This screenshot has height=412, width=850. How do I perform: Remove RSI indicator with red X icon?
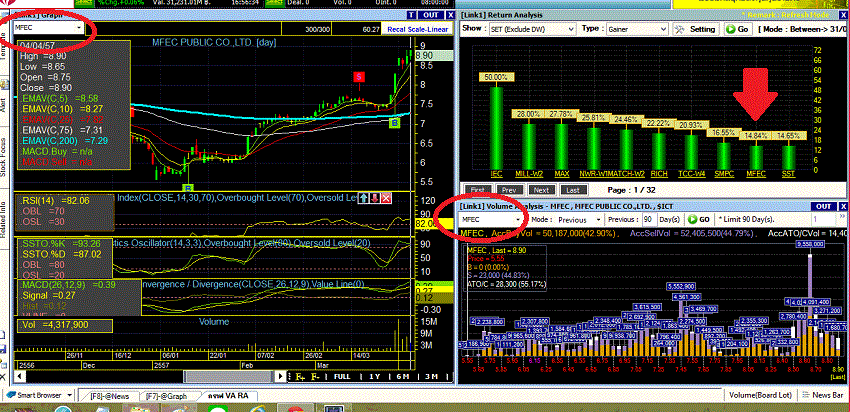tap(385, 199)
